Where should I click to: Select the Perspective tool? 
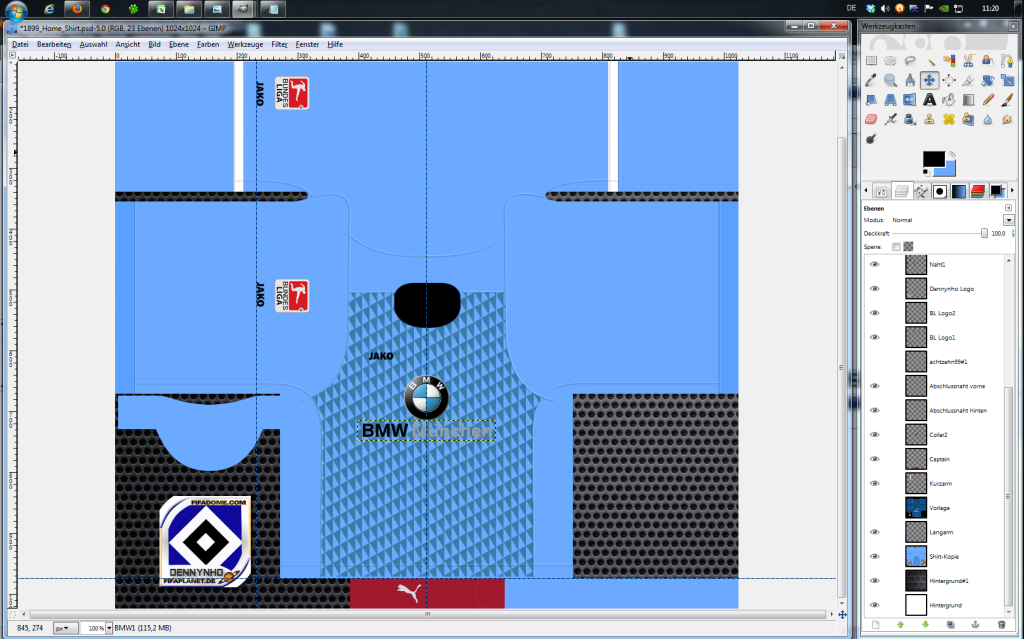tap(890, 100)
